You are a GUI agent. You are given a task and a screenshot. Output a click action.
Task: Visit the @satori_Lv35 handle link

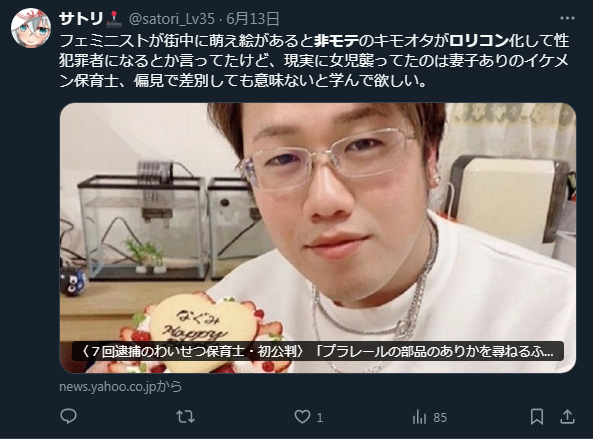click(172, 19)
